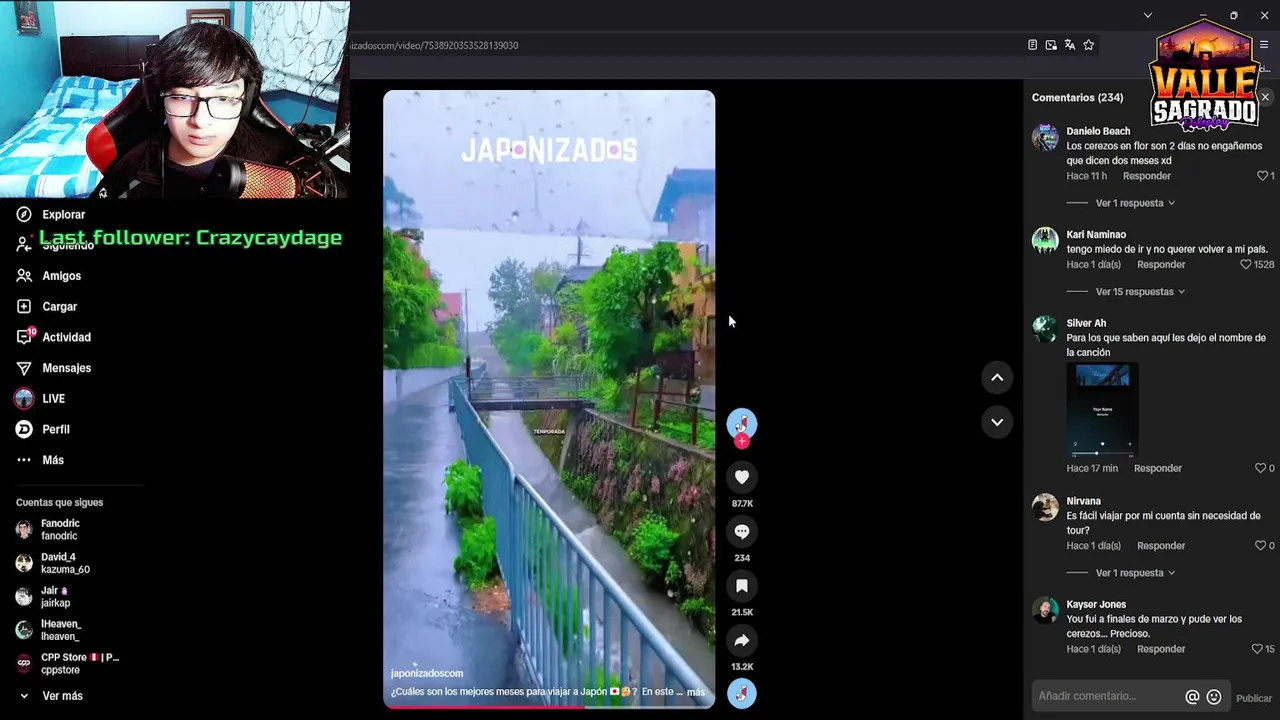Click the translate page icon
1280x720 pixels.
[1070, 45]
